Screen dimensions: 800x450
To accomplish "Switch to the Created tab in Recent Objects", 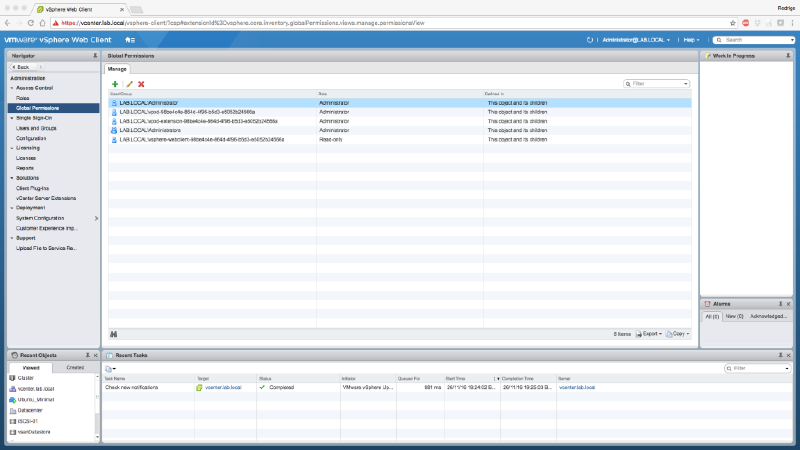I will 75,367.
